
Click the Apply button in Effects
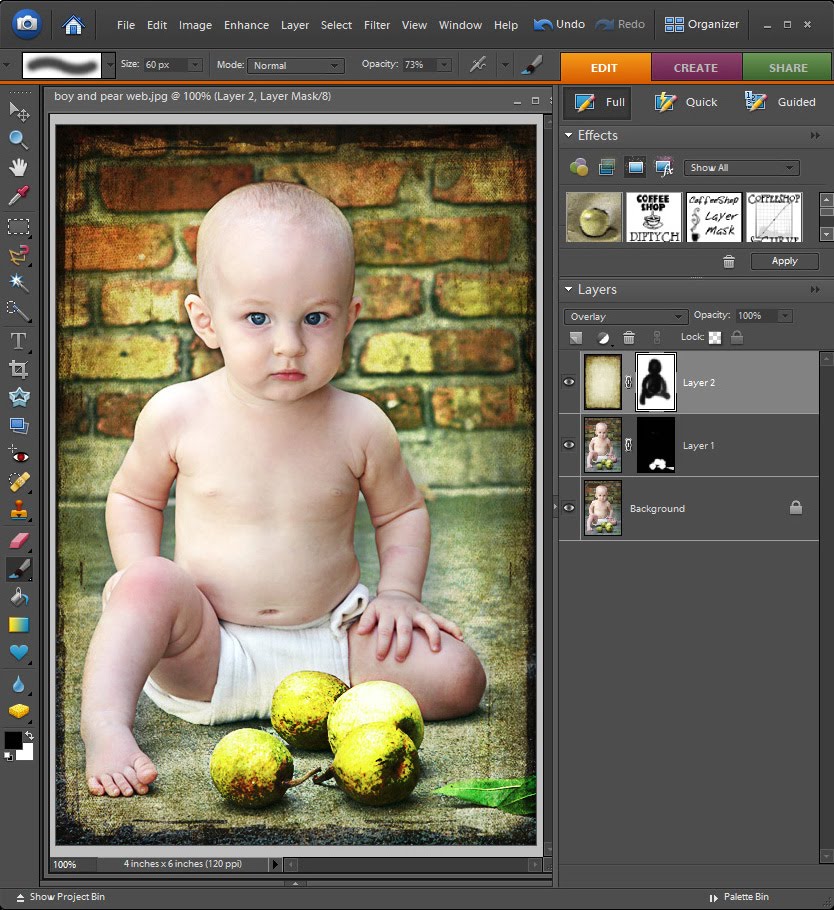[x=784, y=261]
